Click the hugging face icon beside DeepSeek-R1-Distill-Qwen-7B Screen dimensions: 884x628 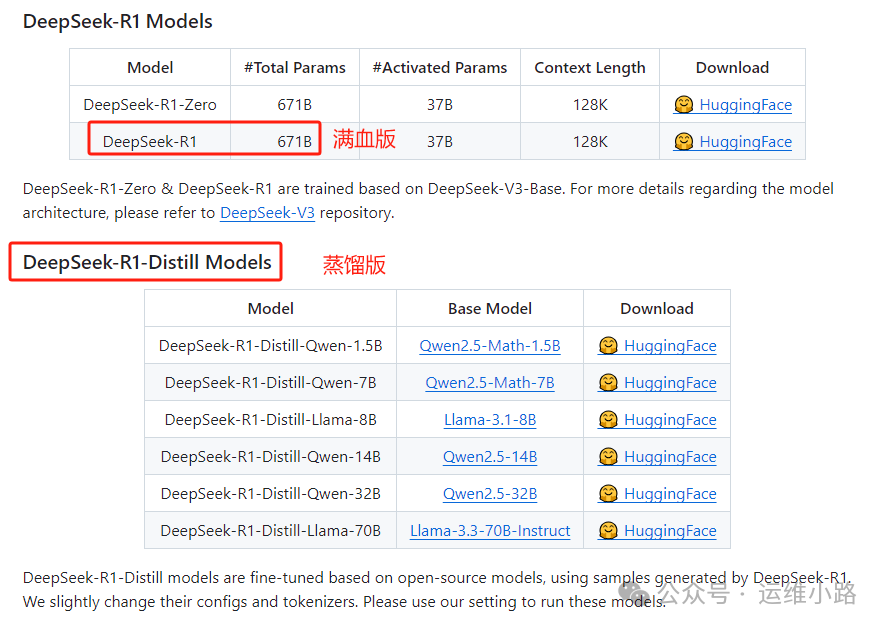tap(609, 382)
